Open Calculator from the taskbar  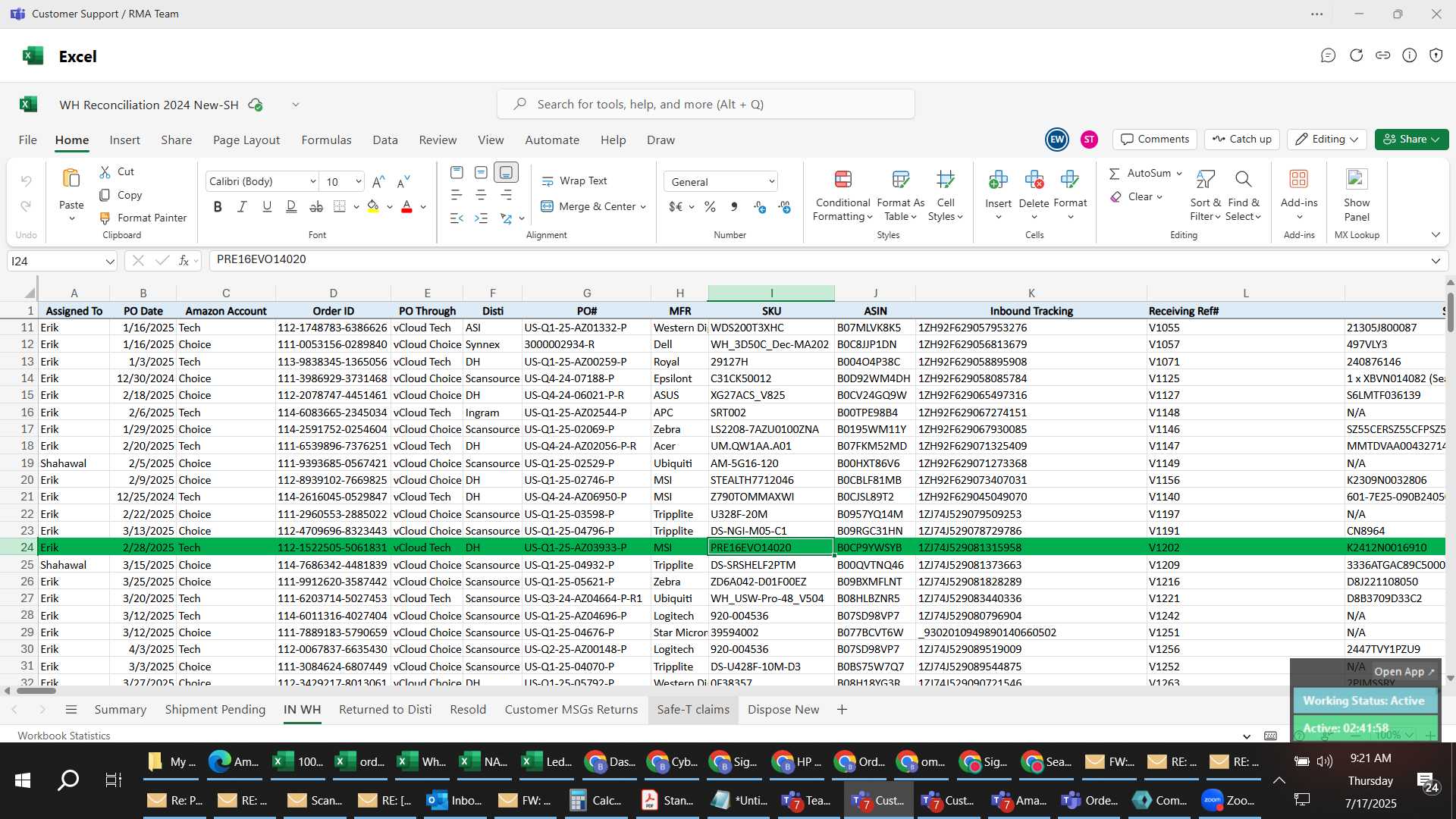[595, 800]
